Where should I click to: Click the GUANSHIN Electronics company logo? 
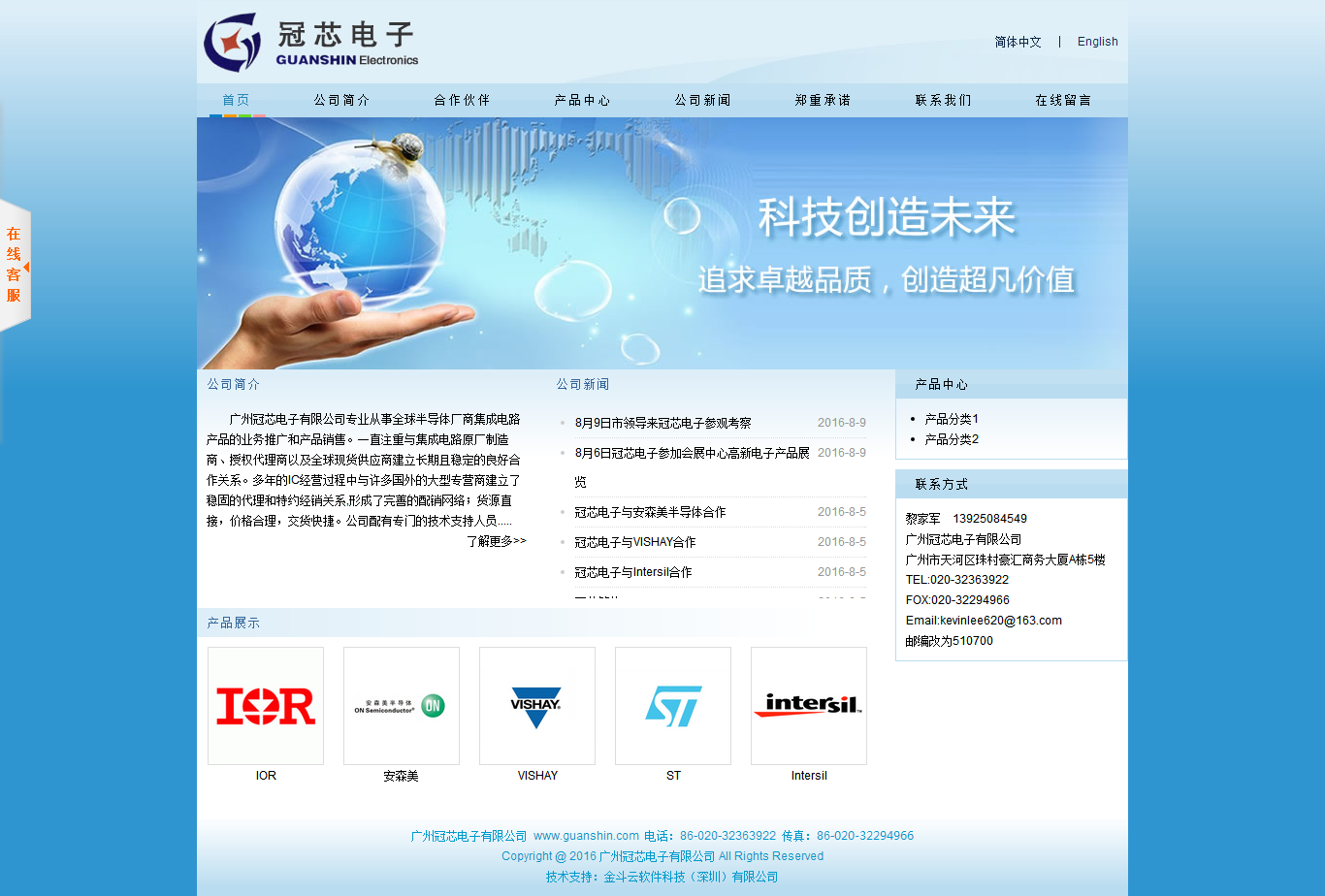[308, 41]
